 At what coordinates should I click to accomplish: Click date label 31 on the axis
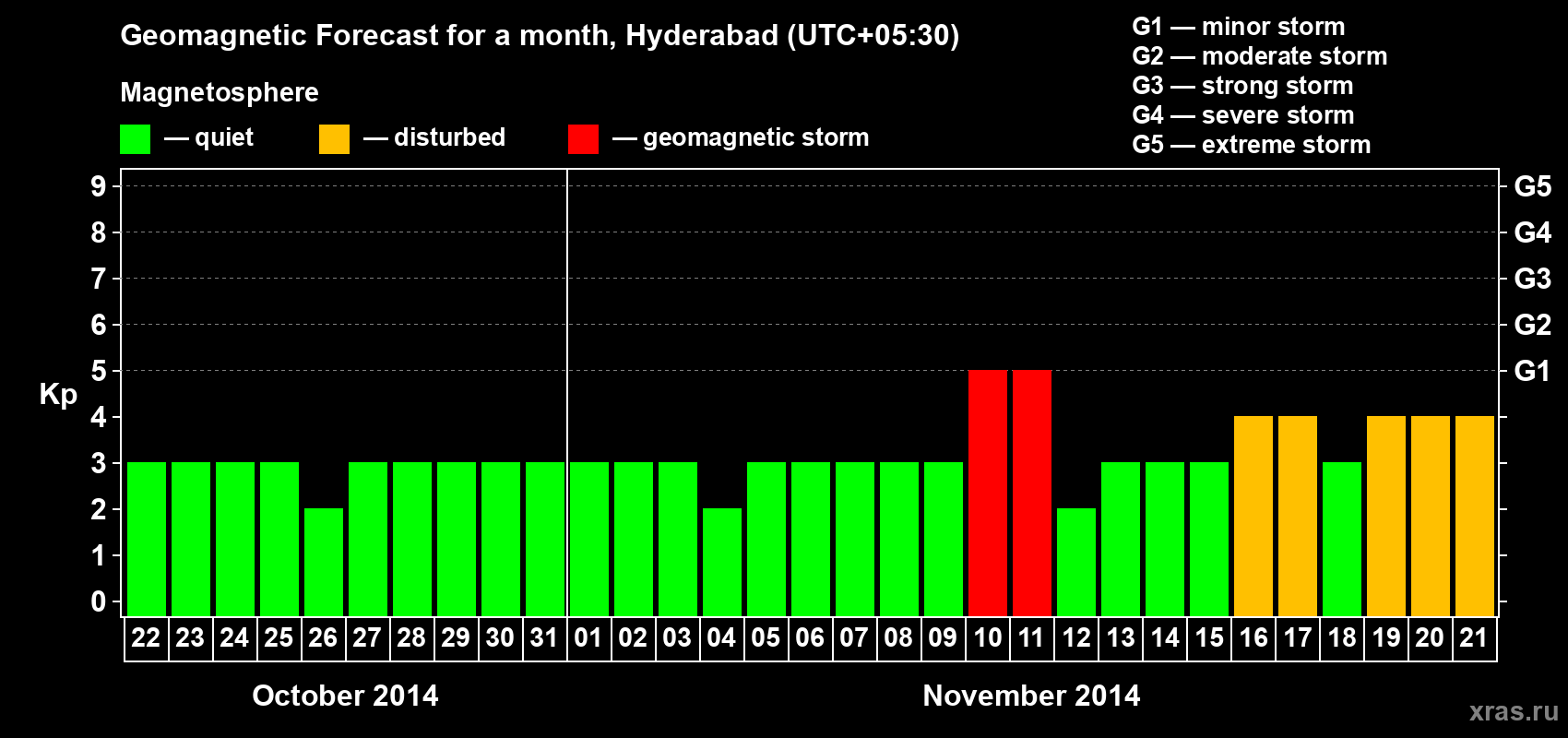(544, 637)
